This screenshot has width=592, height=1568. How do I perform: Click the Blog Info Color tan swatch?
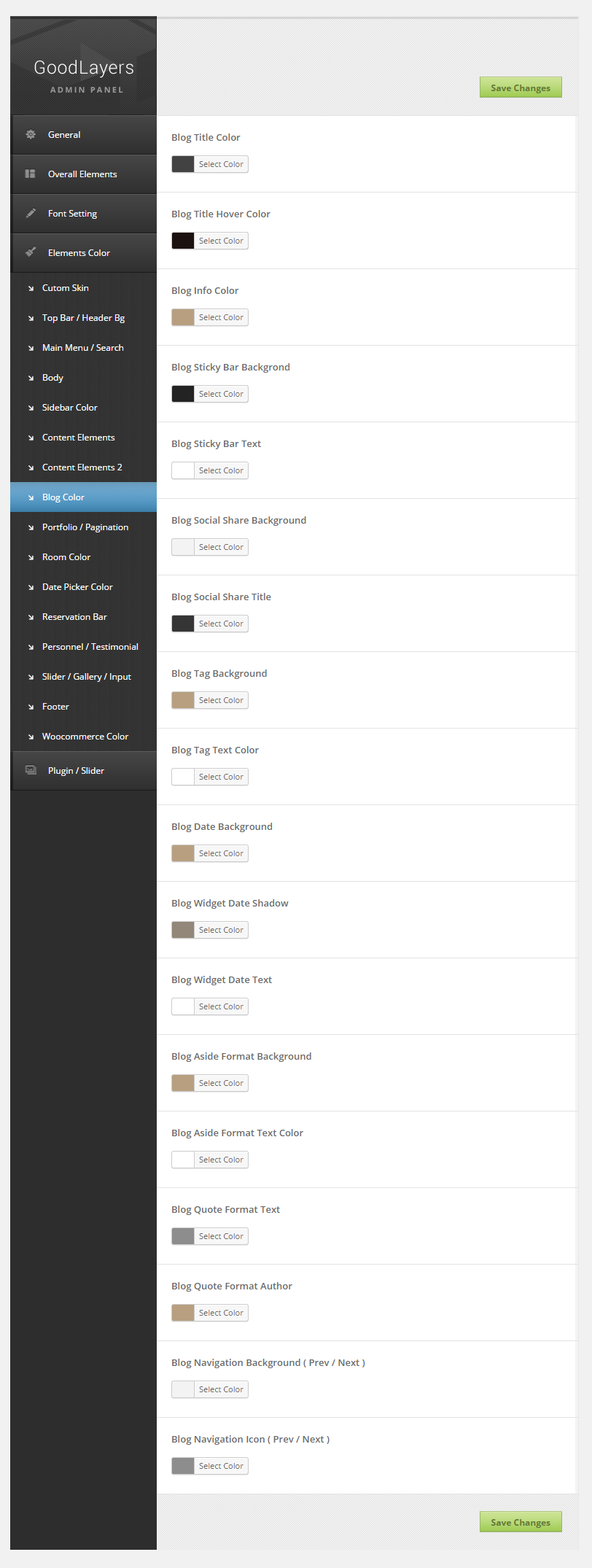[183, 317]
